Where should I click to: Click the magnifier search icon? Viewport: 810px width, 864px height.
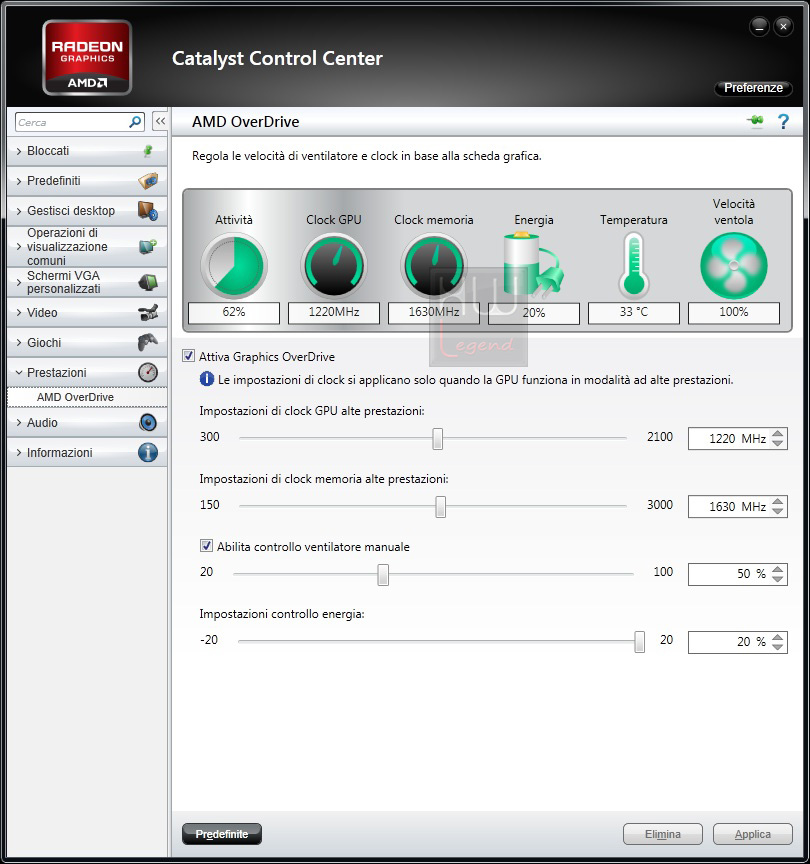135,122
